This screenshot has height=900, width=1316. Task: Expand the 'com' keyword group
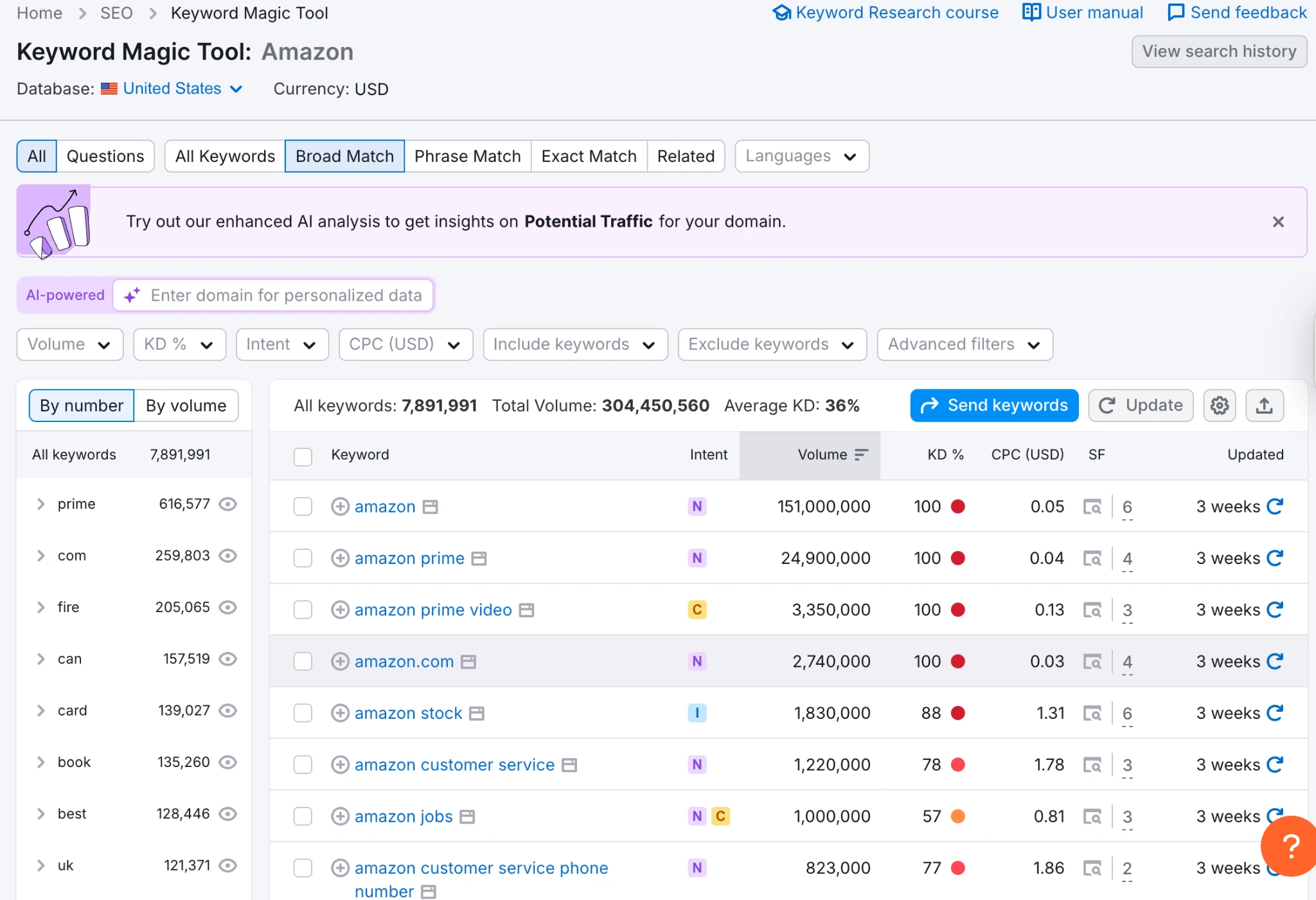(41, 556)
